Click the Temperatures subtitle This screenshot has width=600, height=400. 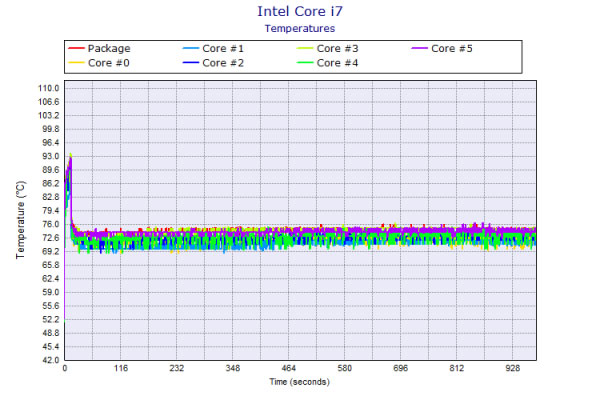tap(300, 29)
